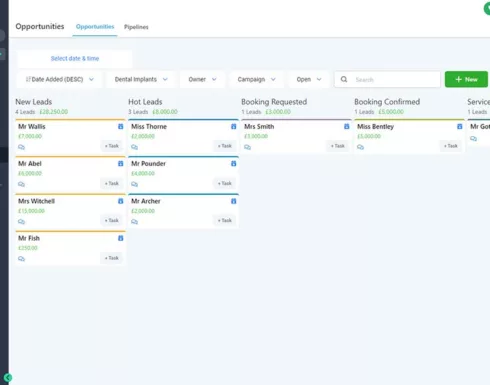The width and height of the screenshot is (490, 385).
Task: Open calendar icon on Mr Fish card
Action: (x=121, y=238)
